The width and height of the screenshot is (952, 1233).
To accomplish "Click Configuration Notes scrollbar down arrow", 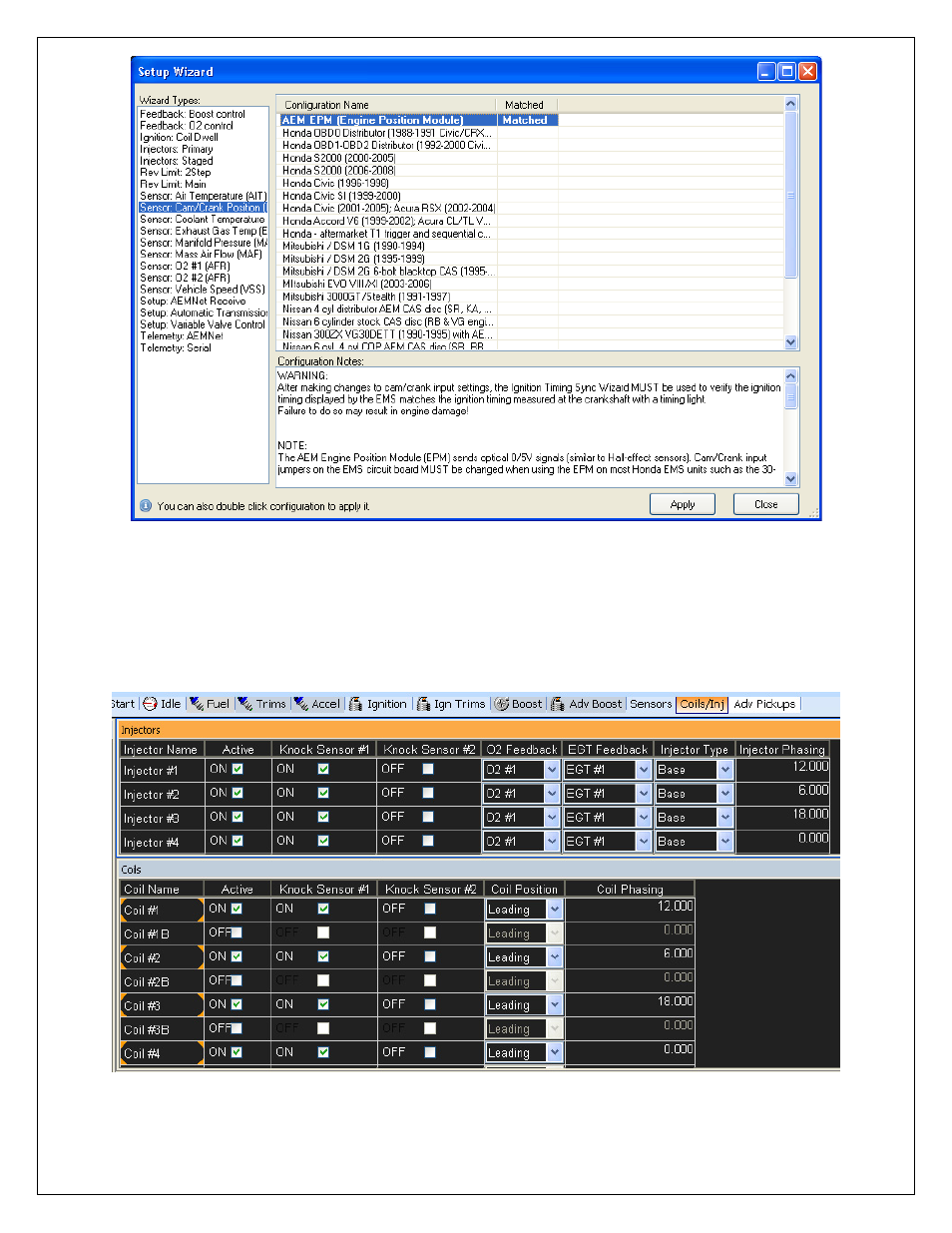I will (791, 479).
